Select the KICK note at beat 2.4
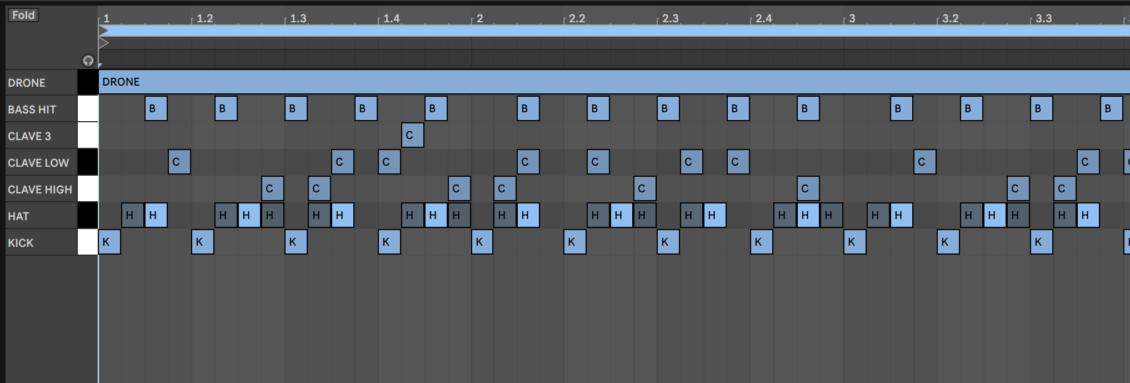This screenshot has width=1130, height=383. [x=762, y=242]
